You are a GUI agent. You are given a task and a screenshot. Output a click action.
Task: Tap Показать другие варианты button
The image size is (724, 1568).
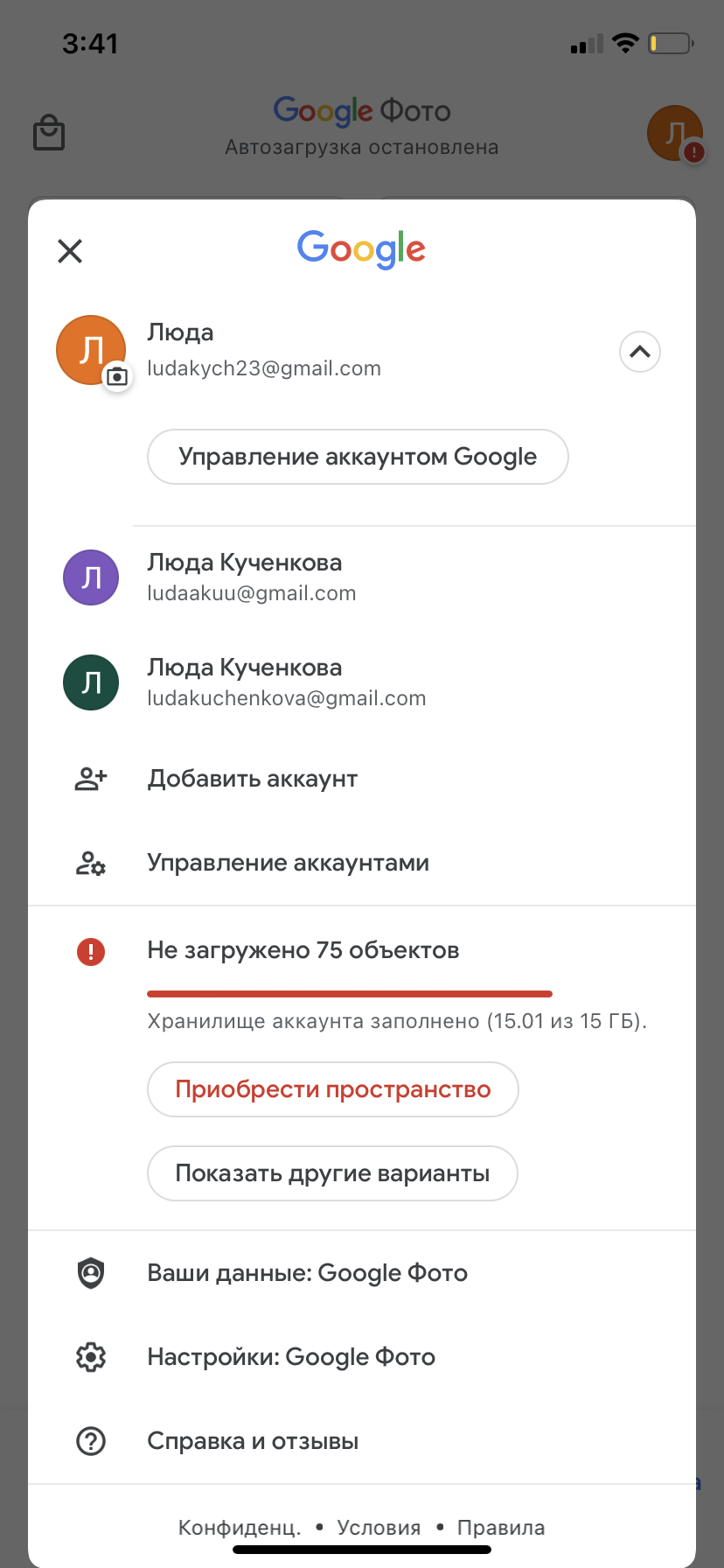332,1173
